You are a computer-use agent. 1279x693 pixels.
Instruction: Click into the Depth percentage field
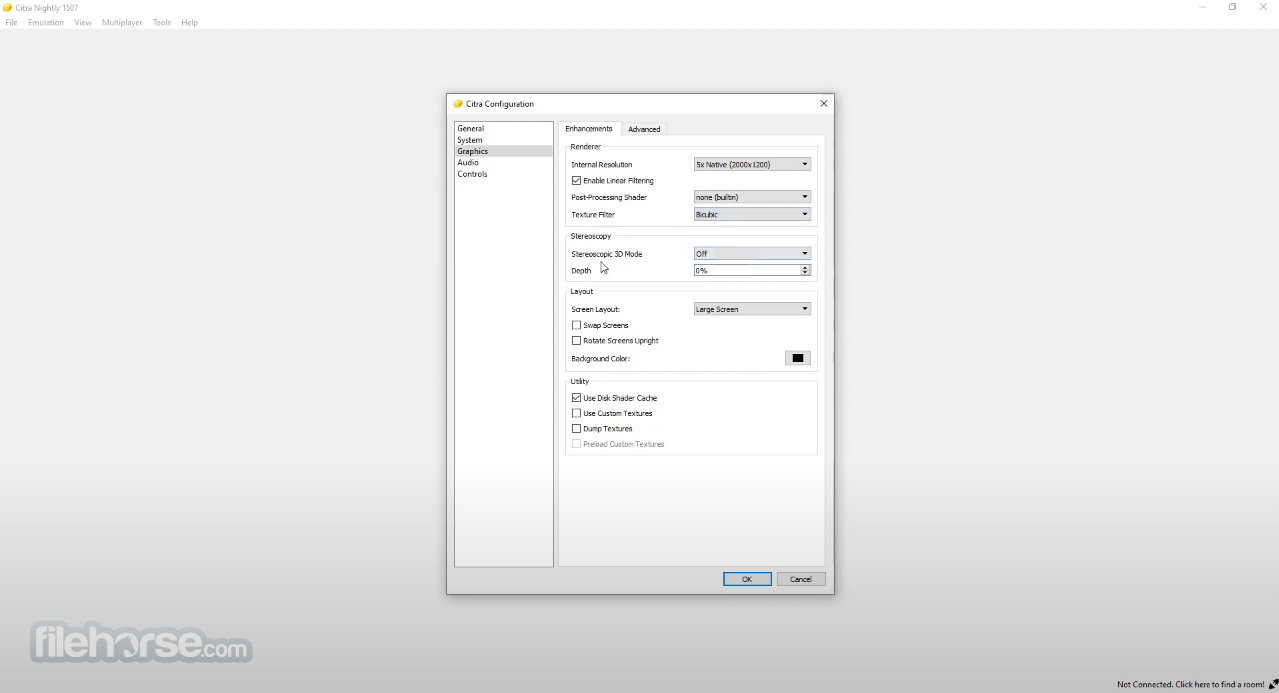(x=747, y=270)
